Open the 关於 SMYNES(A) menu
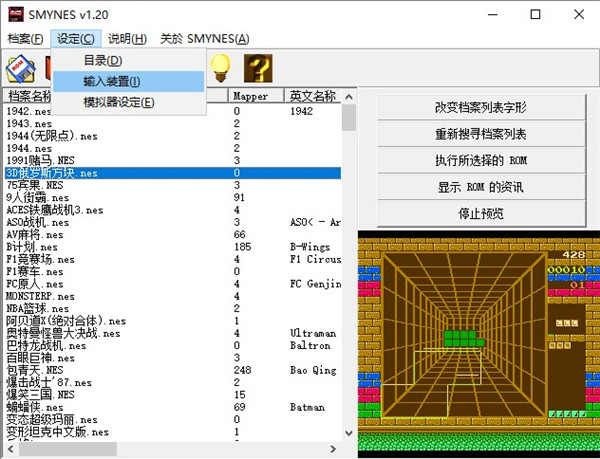600x459 pixels. coord(205,39)
